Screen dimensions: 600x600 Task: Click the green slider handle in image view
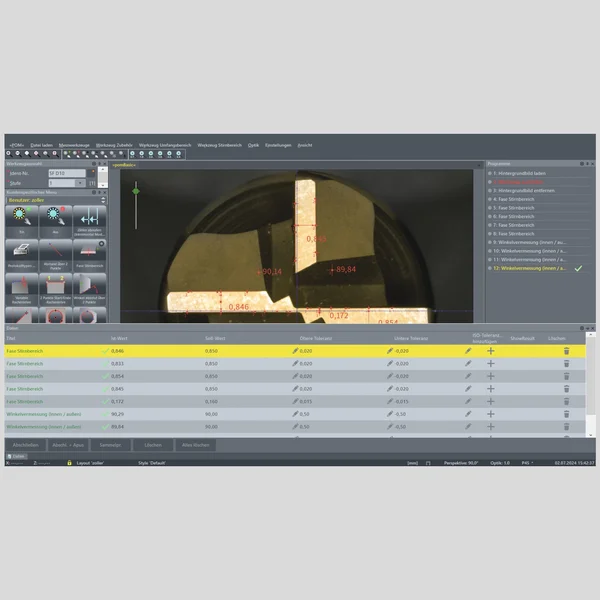coord(136,189)
